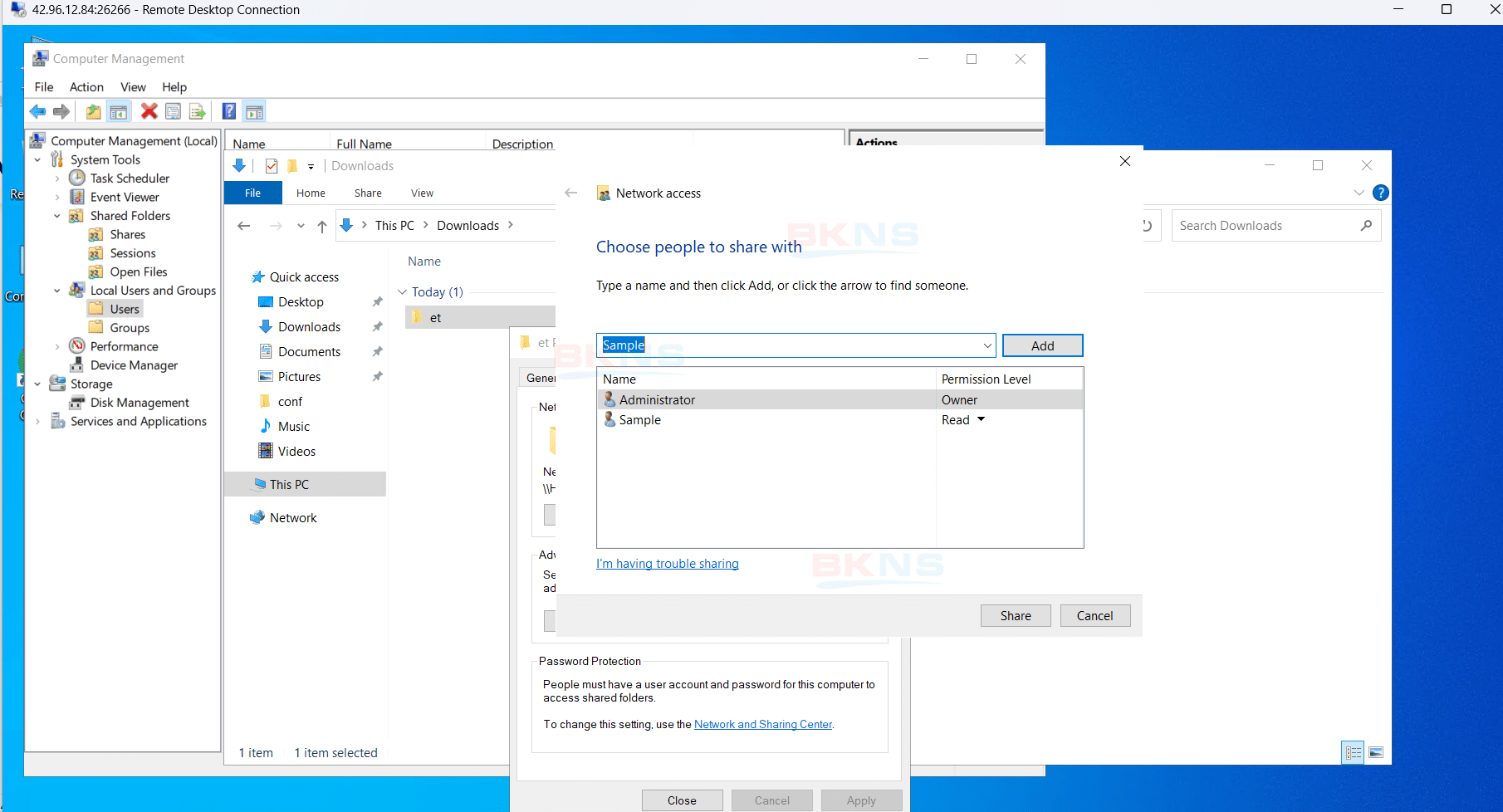The height and width of the screenshot is (812, 1503).
Task: Switch to large thumbnails view icon
Action: [x=1376, y=752]
